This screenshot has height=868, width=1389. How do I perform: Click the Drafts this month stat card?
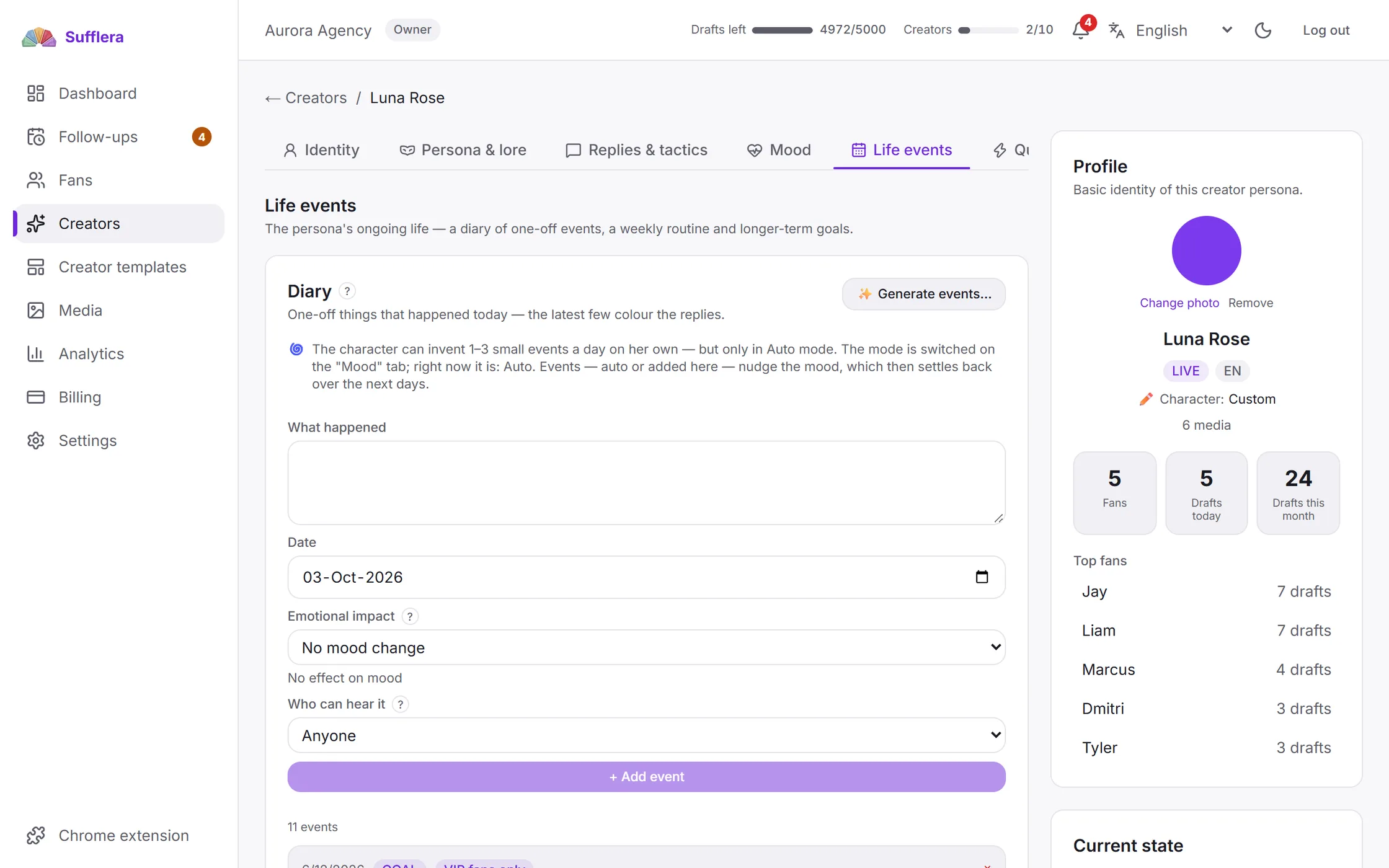[1298, 493]
